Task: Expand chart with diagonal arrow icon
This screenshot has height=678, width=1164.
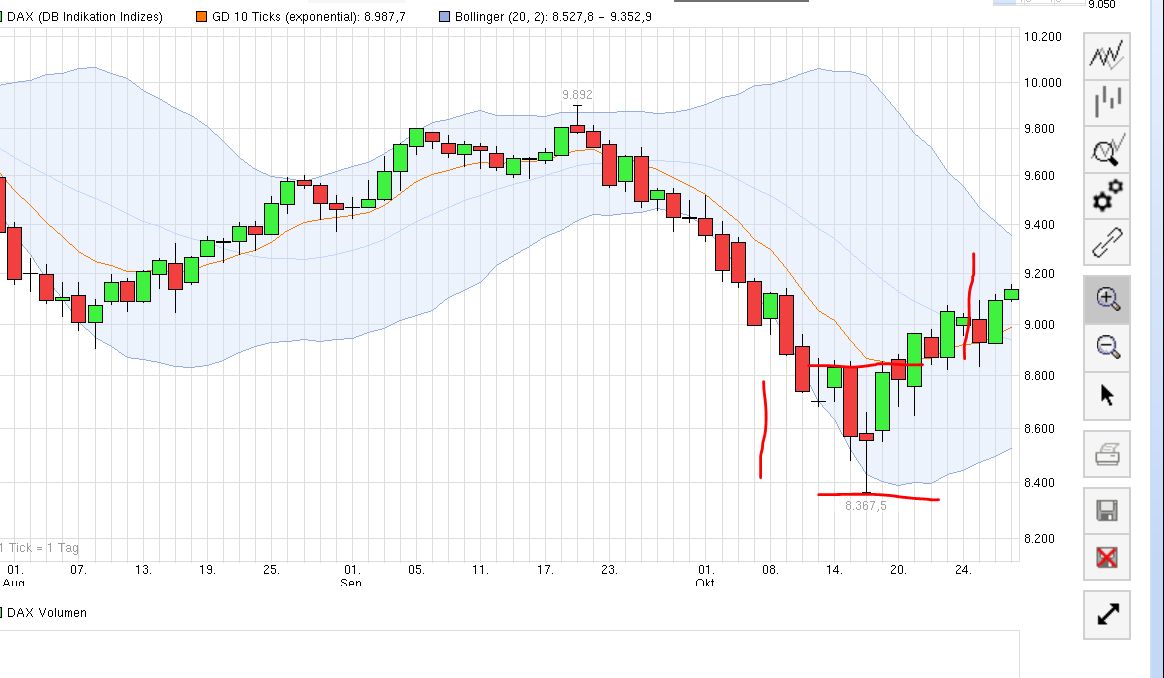Action: pos(1107,614)
